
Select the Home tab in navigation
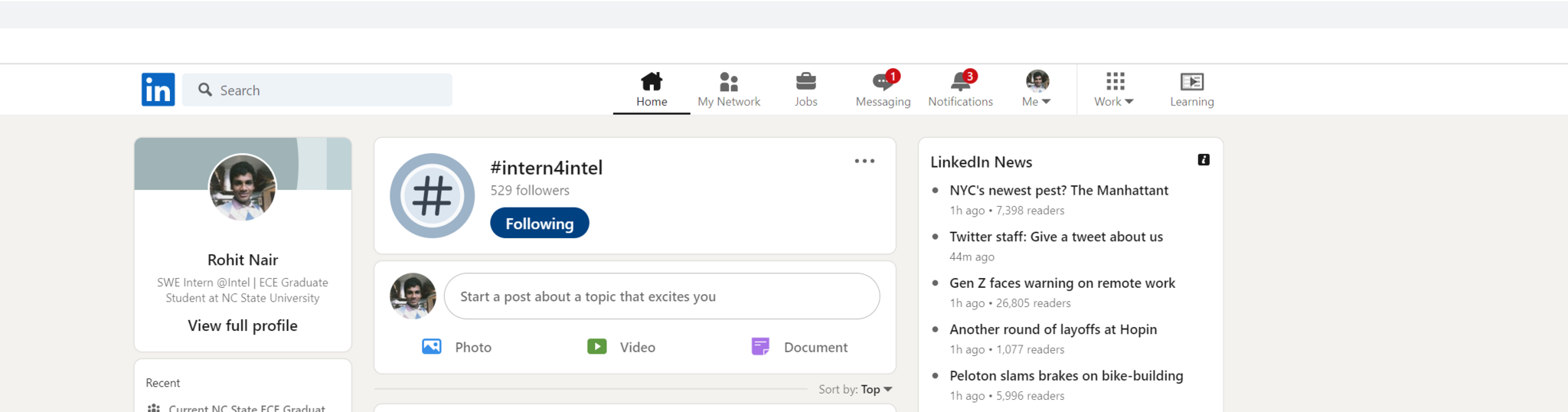(x=652, y=90)
